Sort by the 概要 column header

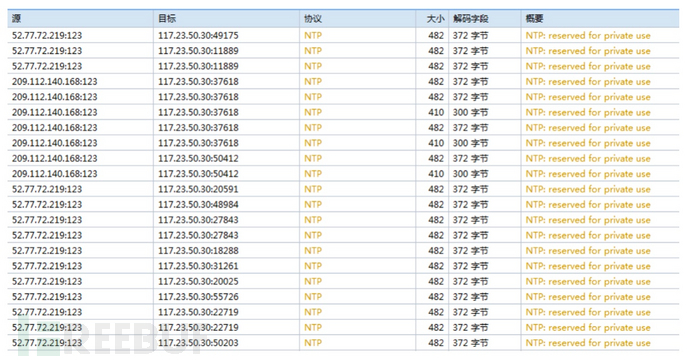pos(600,18)
